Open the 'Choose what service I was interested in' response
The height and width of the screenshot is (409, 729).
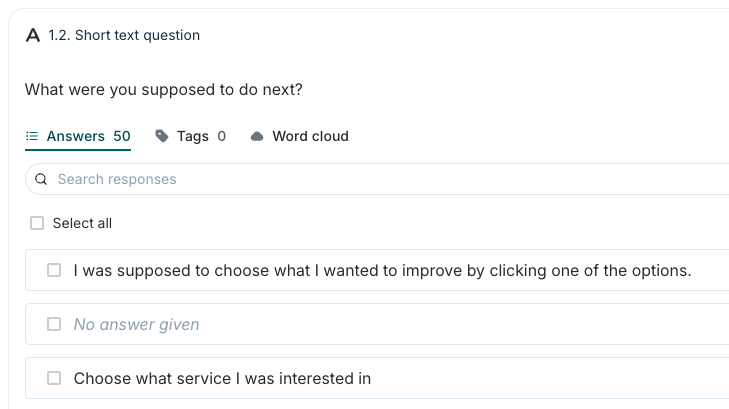(222, 378)
